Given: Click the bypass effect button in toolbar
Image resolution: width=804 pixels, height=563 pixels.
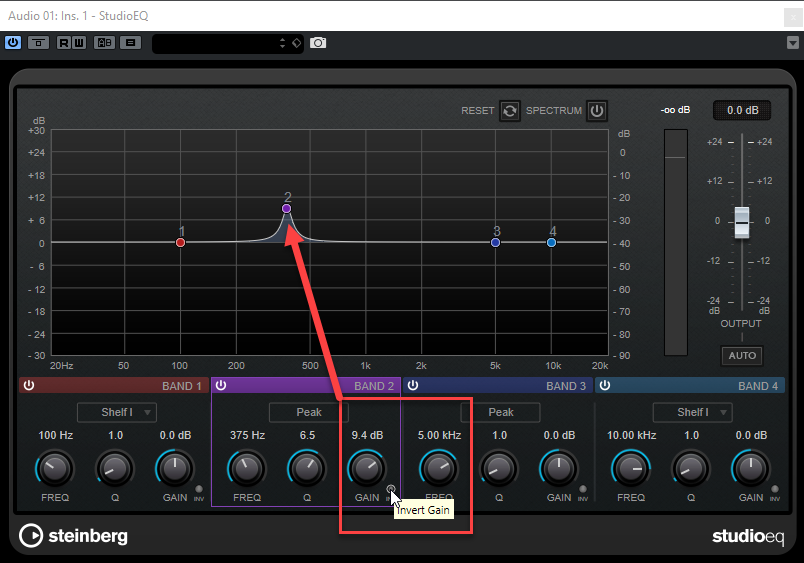Looking at the screenshot, I should point(38,43).
